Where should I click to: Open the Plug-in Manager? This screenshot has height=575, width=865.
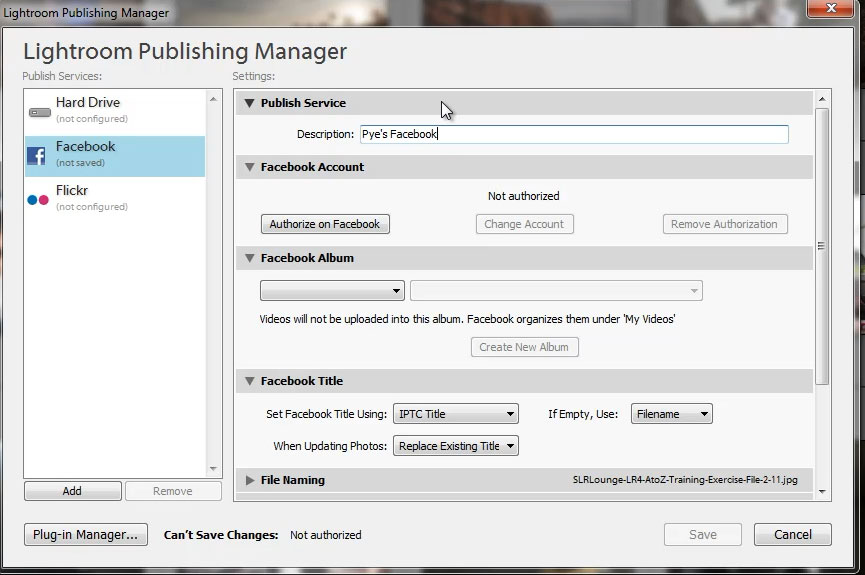point(86,535)
